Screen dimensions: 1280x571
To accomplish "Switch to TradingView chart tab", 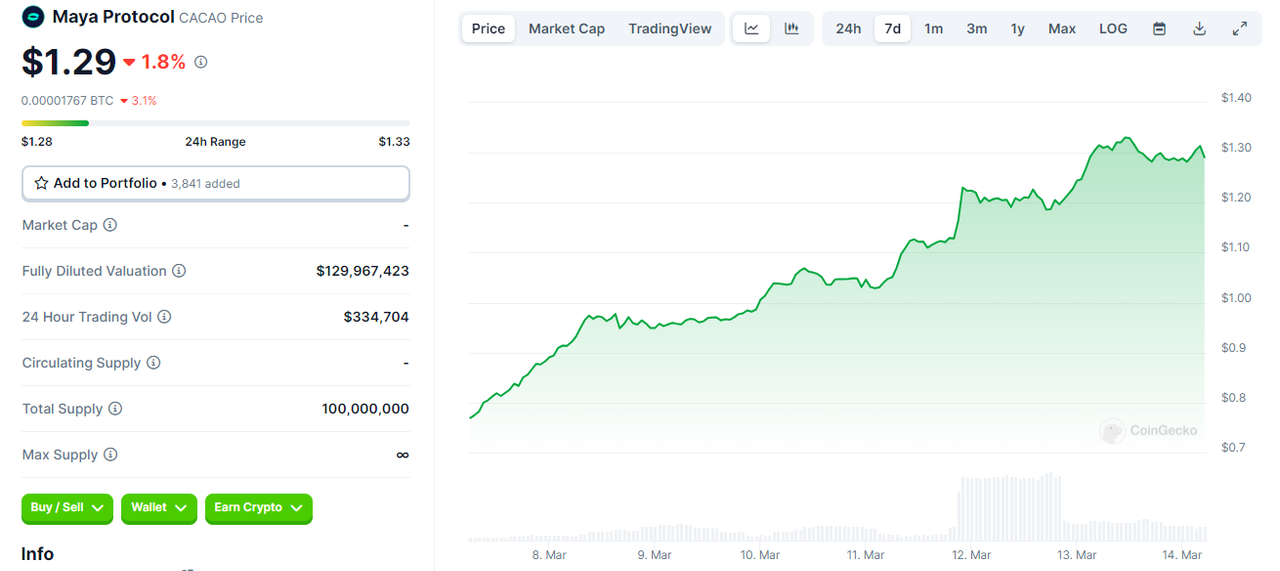I will click(x=670, y=28).
